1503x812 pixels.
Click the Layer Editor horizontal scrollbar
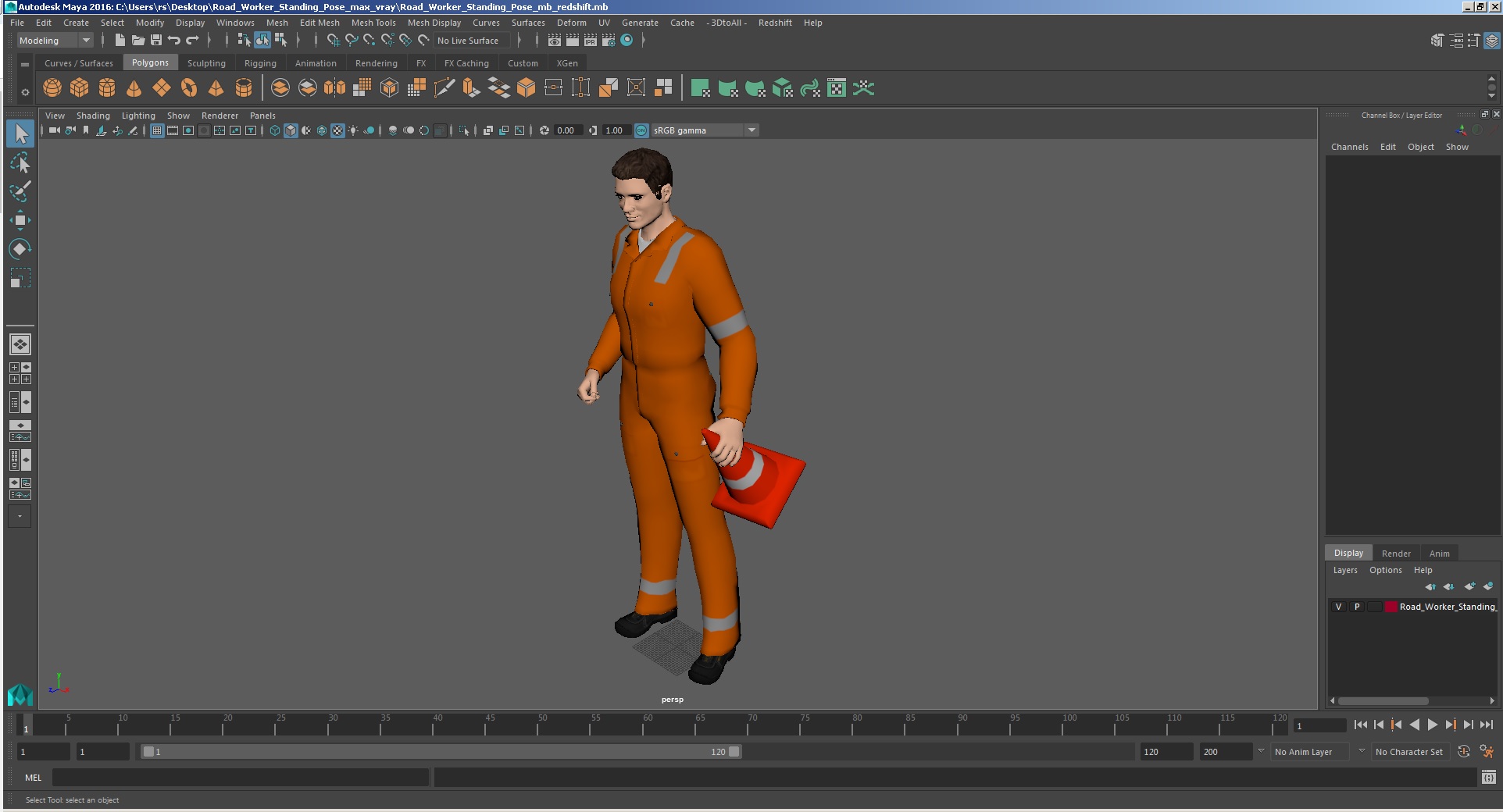click(1383, 700)
